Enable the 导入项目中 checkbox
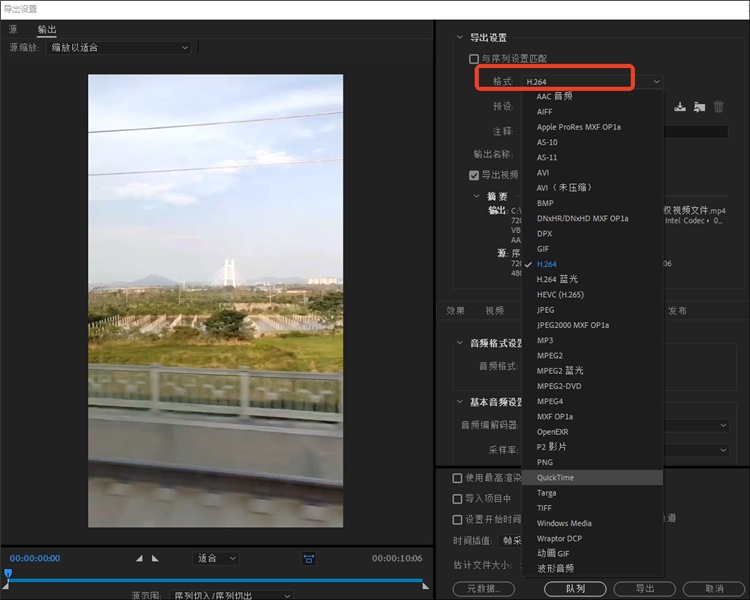The image size is (750, 600). click(x=458, y=498)
